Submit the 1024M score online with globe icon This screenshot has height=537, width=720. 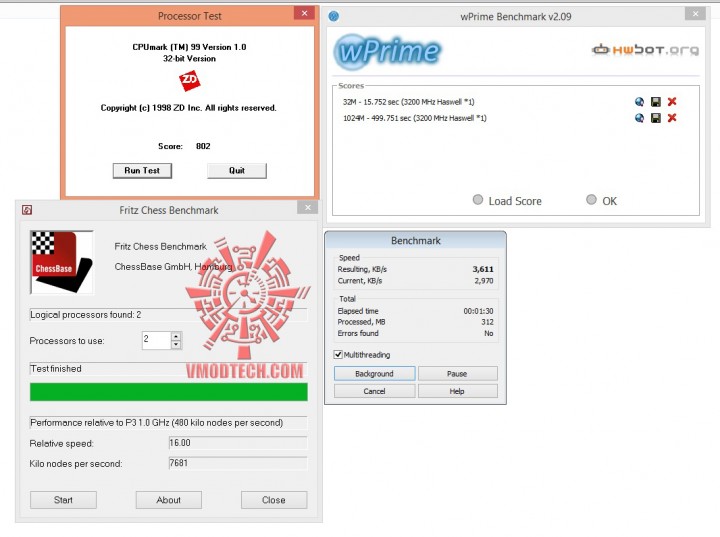[x=639, y=118]
